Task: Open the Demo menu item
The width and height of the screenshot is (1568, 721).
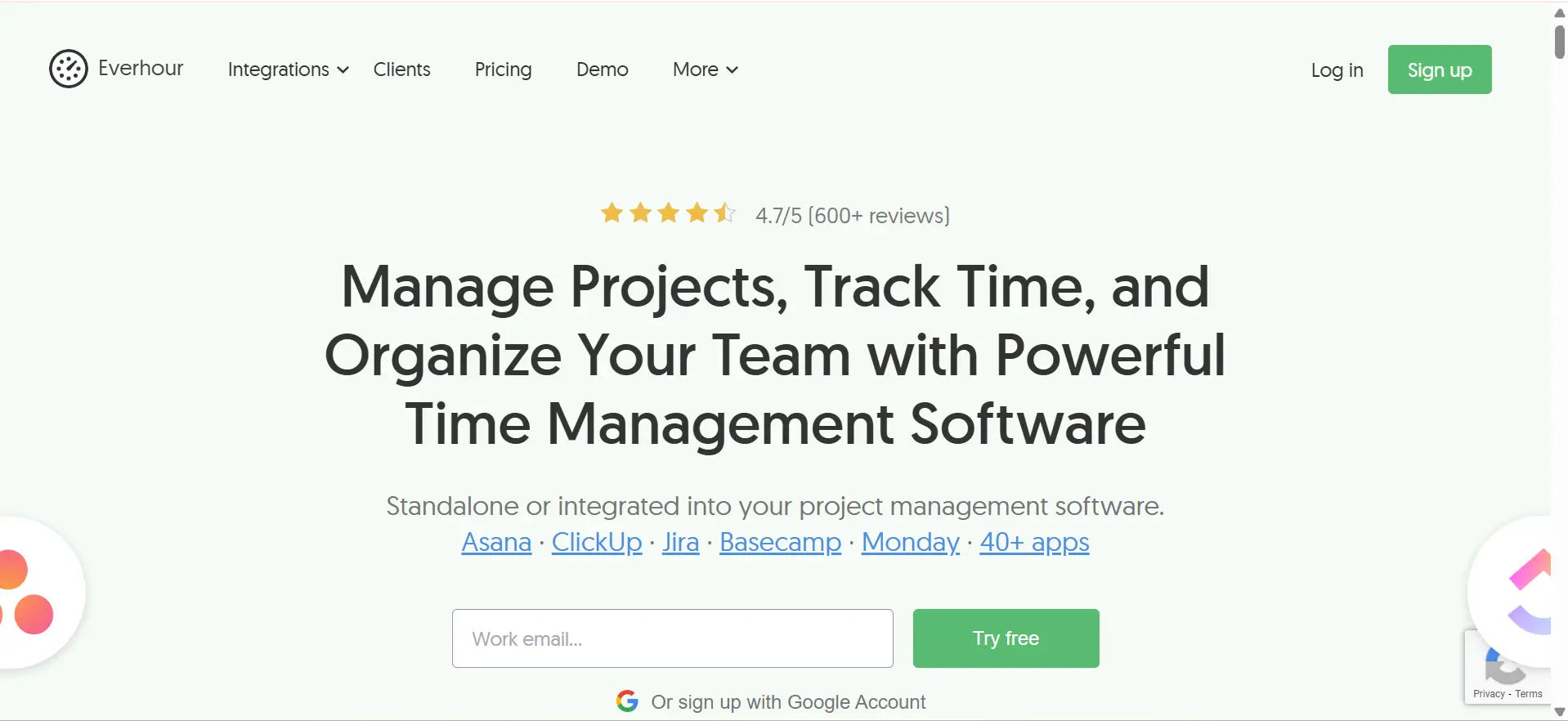Action: point(602,69)
